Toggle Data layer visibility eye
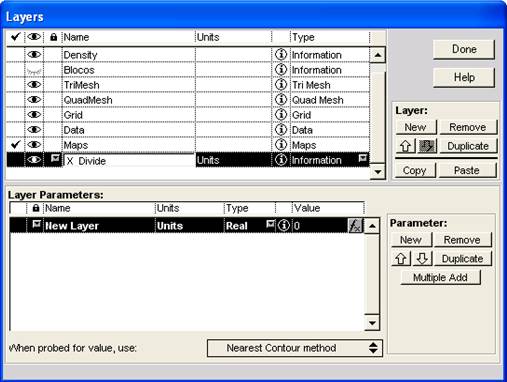The height and width of the screenshot is (382, 507). click(34, 130)
